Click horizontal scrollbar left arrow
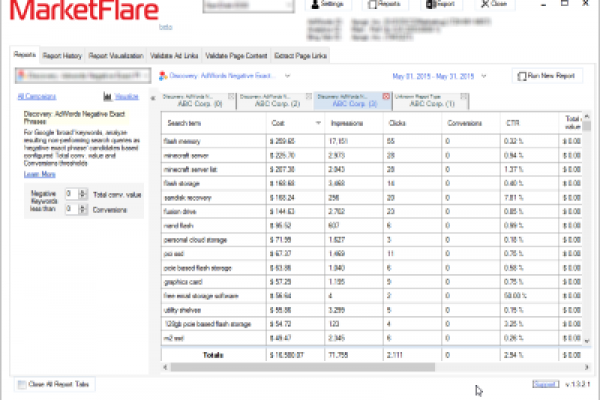The height and width of the screenshot is (400, 600). pos(165,367)
